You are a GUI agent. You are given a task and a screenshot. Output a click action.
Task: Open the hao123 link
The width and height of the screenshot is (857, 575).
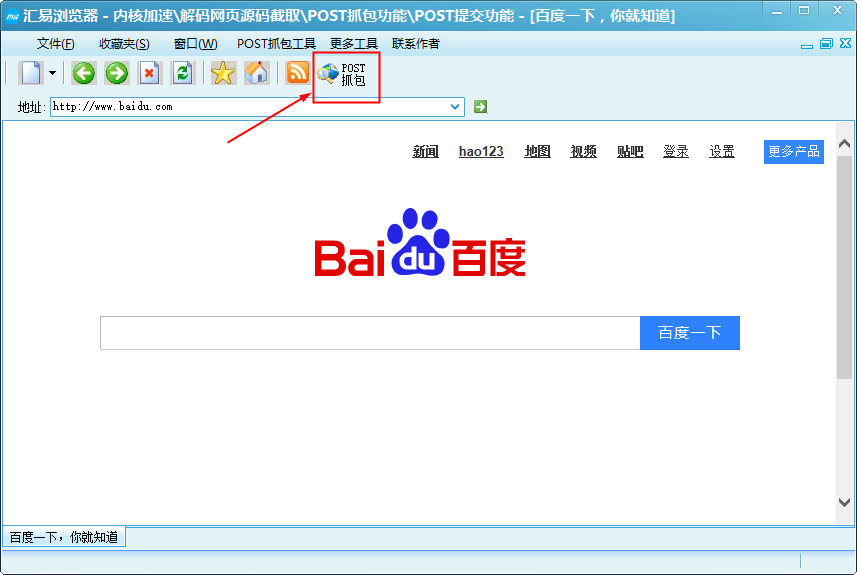(x=481, y=151)
